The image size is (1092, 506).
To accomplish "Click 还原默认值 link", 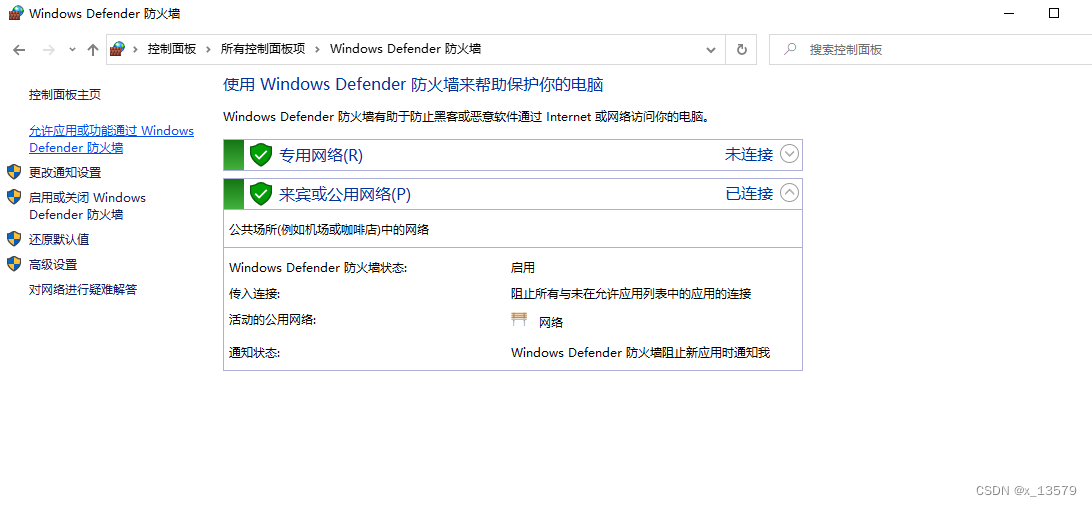I will tap(58, 239).
